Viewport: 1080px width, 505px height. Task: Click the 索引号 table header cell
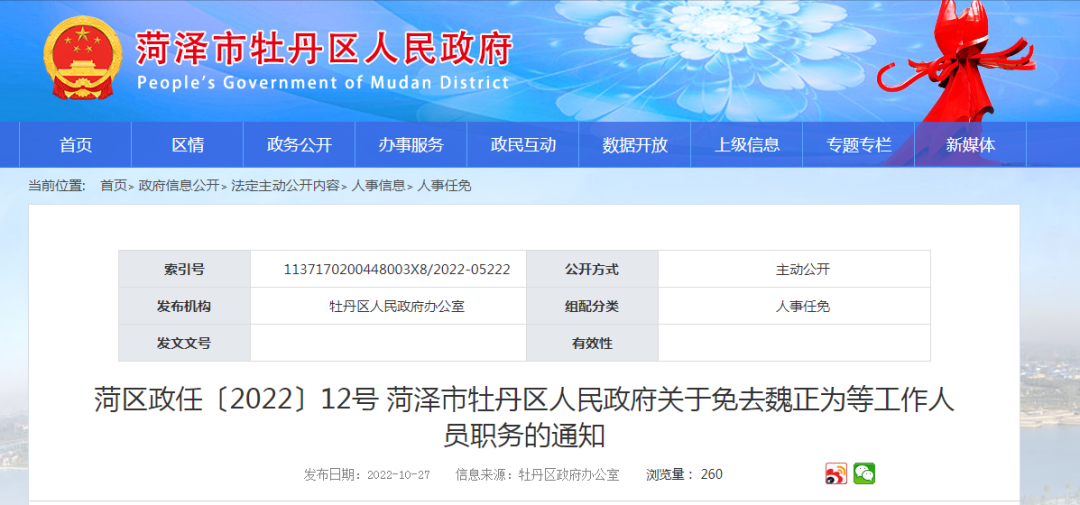(185, 269)
